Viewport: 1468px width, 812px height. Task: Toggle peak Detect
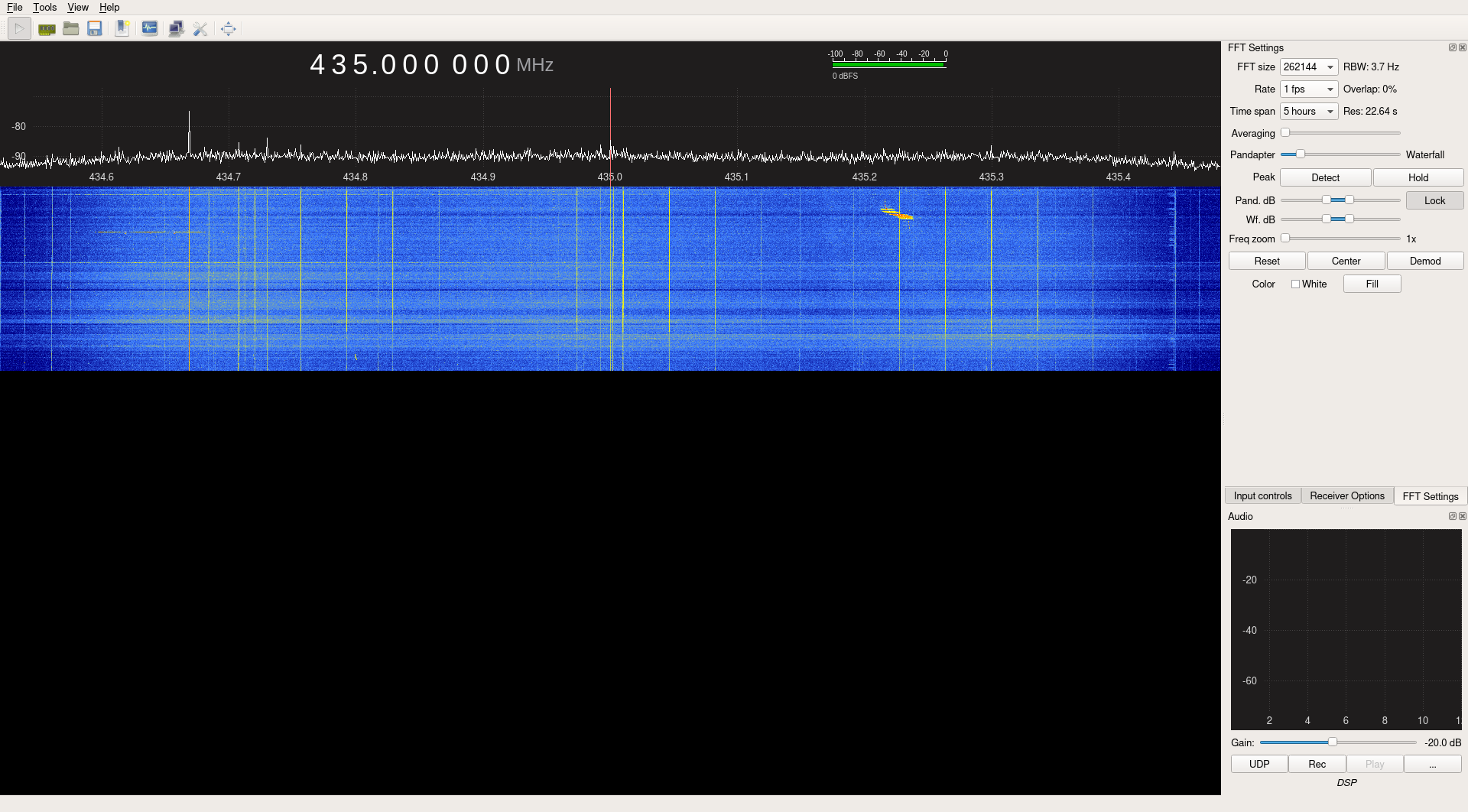pyautogui.click(x=1325, y=177)
